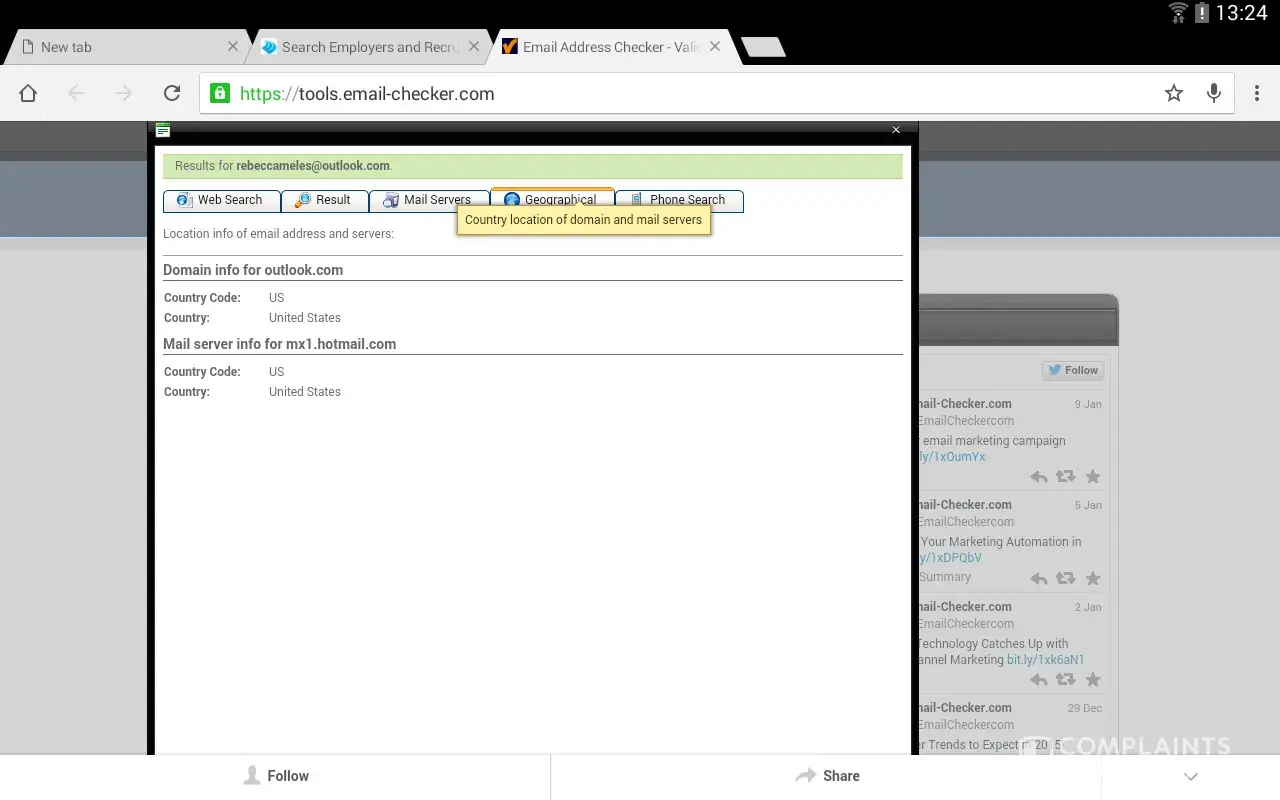Reload the current page
Viewport: 1280px width, 800px height.
(172, 93)
